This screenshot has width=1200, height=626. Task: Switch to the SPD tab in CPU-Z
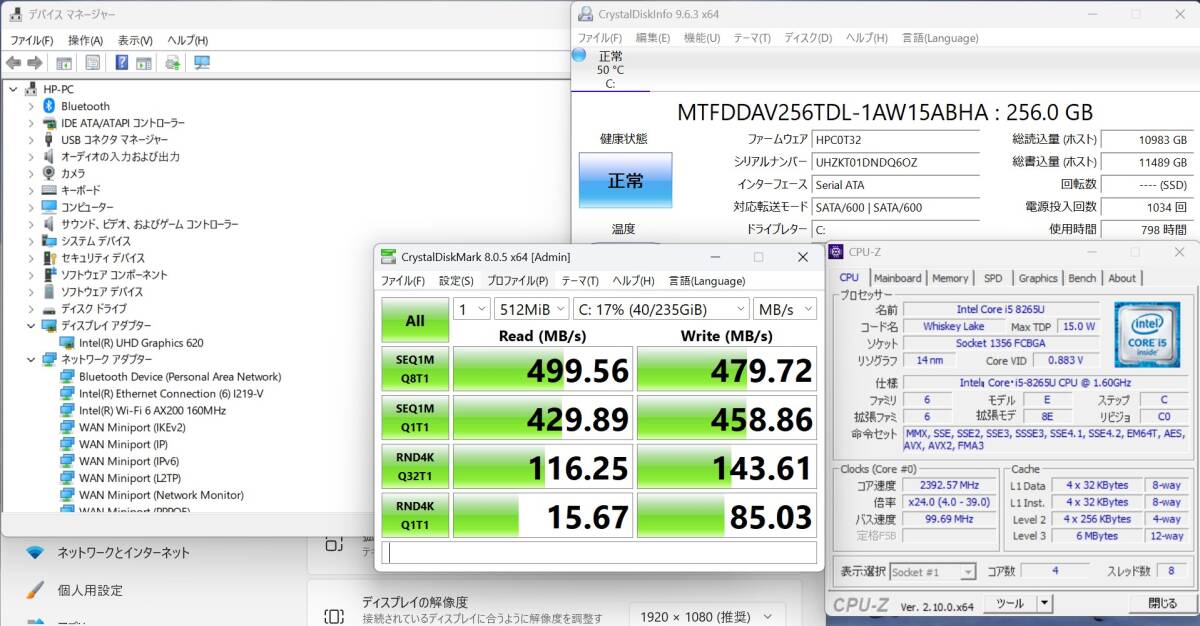(993, 278)
